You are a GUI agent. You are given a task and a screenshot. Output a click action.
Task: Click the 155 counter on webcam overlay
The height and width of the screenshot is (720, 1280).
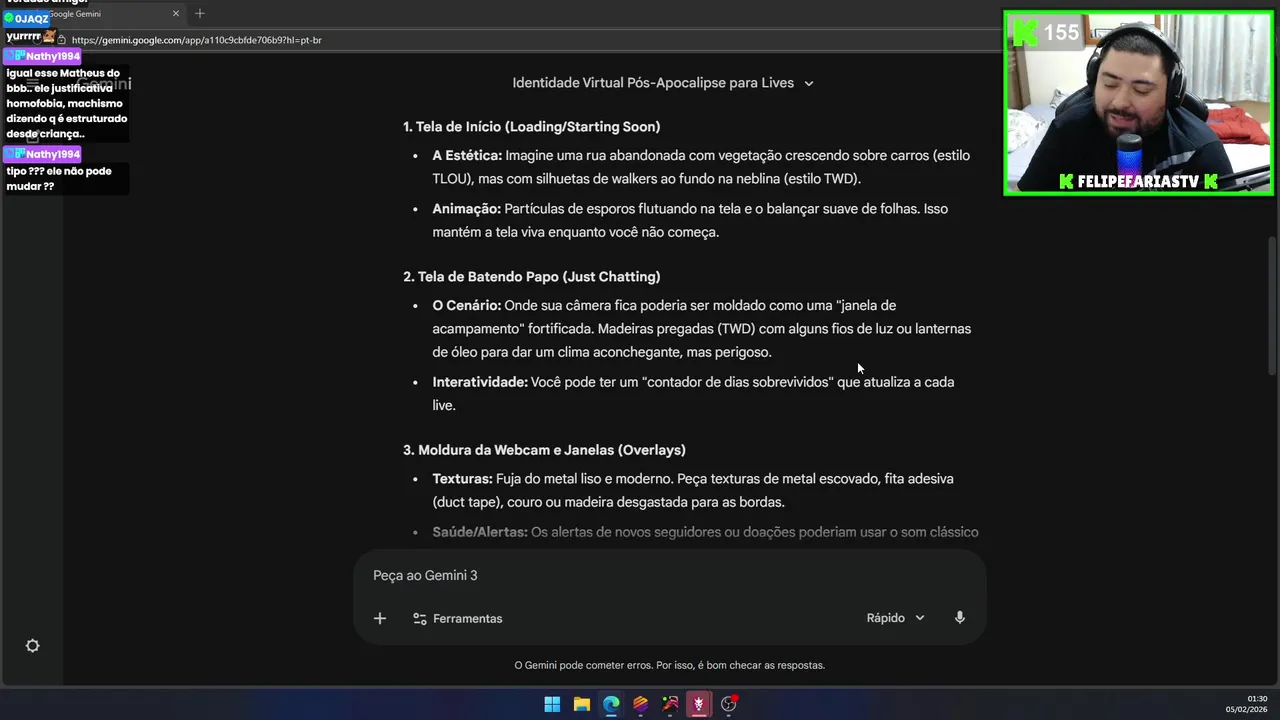(1061, 33)
